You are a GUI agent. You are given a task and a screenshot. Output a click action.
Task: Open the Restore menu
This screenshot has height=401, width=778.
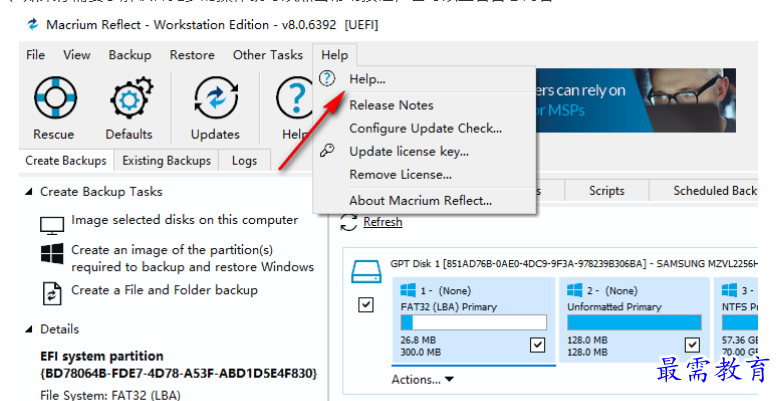pyautogui.click(x=192, y=55)
